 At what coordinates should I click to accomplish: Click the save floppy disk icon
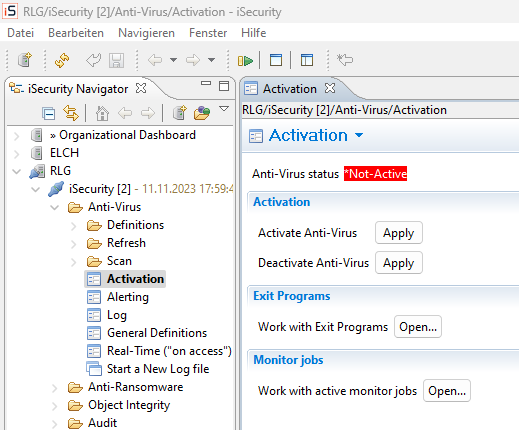116,60
